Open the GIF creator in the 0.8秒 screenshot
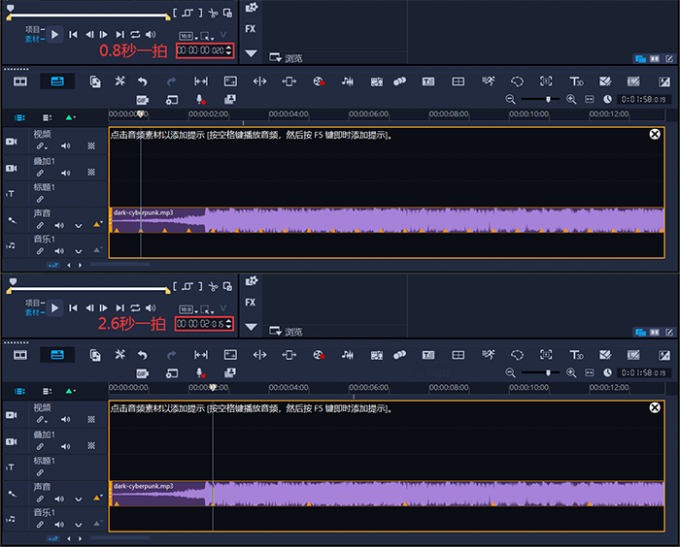Screen dimensions: 680x547 142,100
